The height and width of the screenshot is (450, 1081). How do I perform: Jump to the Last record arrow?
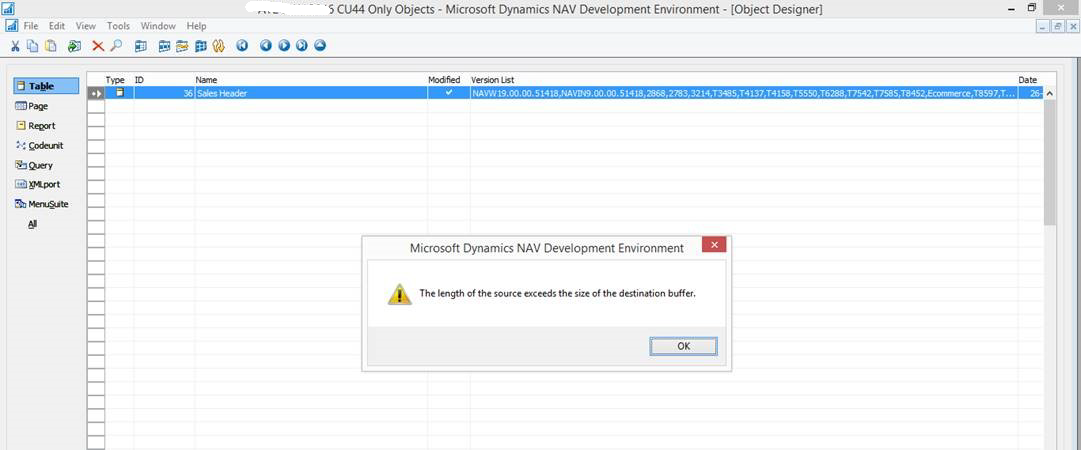point(302,46)
